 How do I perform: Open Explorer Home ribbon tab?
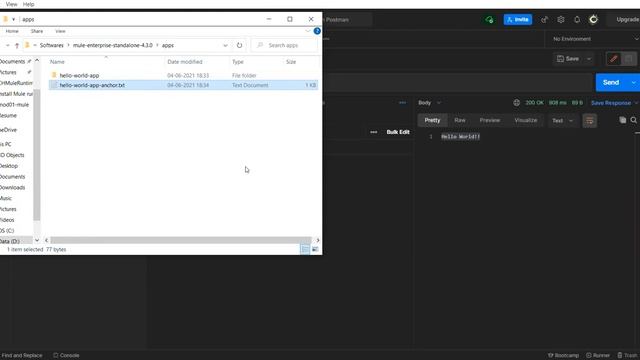[x=12, y=31]
